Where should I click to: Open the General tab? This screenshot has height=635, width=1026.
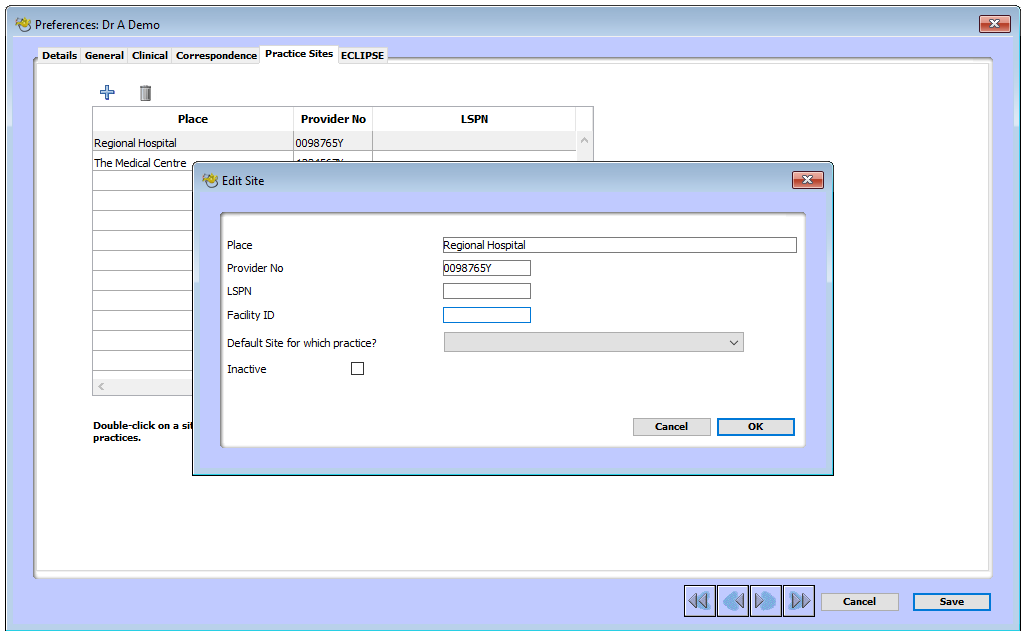click(104, 55)
